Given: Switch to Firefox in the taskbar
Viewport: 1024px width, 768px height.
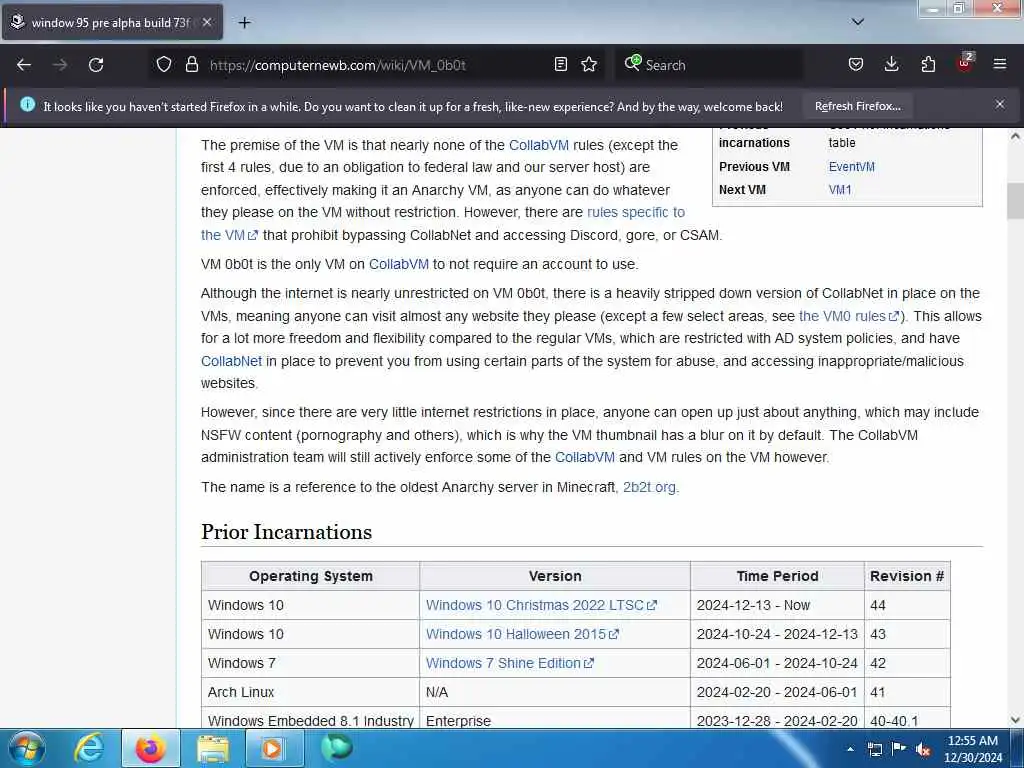Looking at the screenshot, I should pos(150,748).
